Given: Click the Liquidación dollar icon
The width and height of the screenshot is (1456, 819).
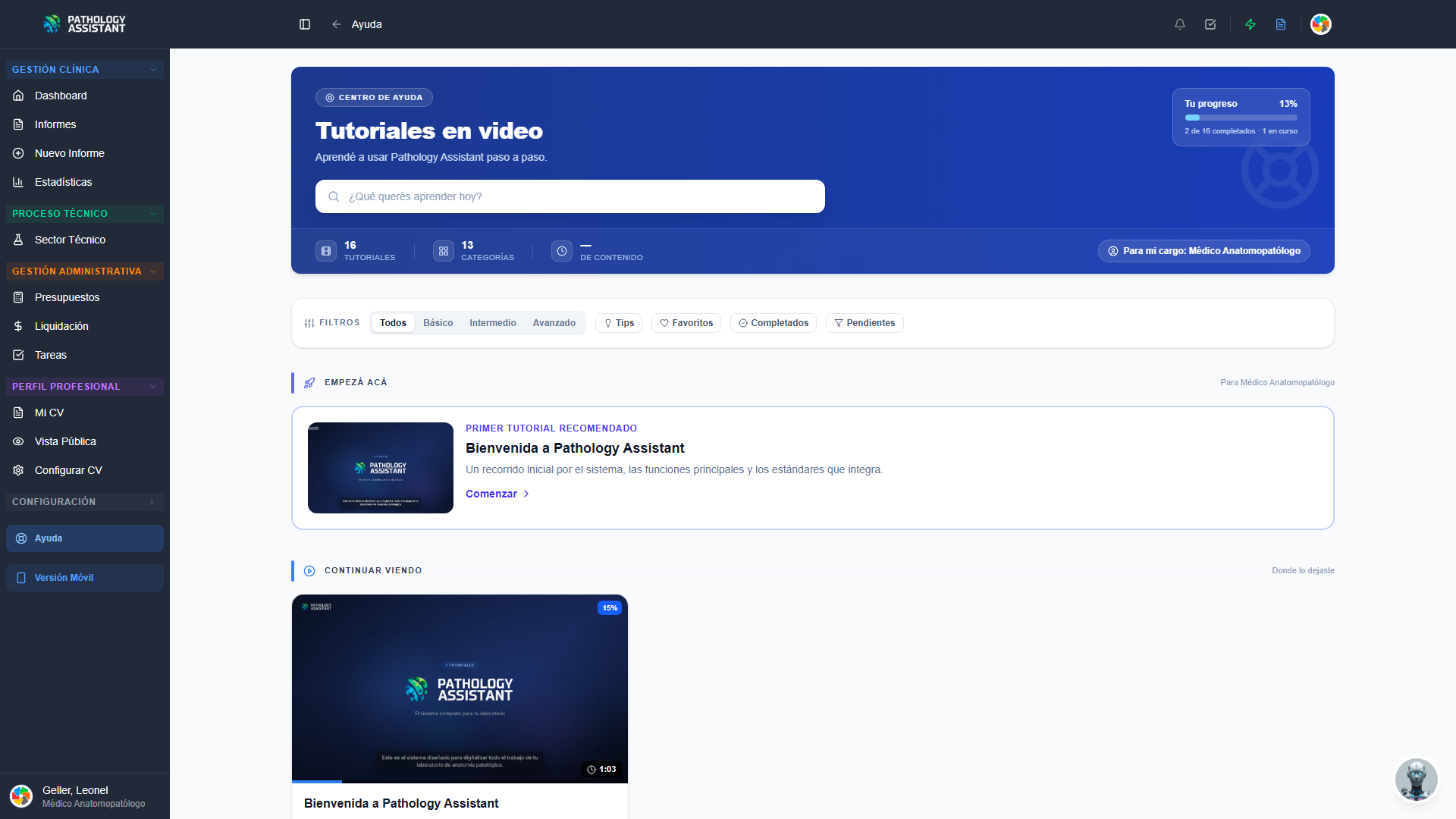Looking at the screenshot, I should click(18, 326).
